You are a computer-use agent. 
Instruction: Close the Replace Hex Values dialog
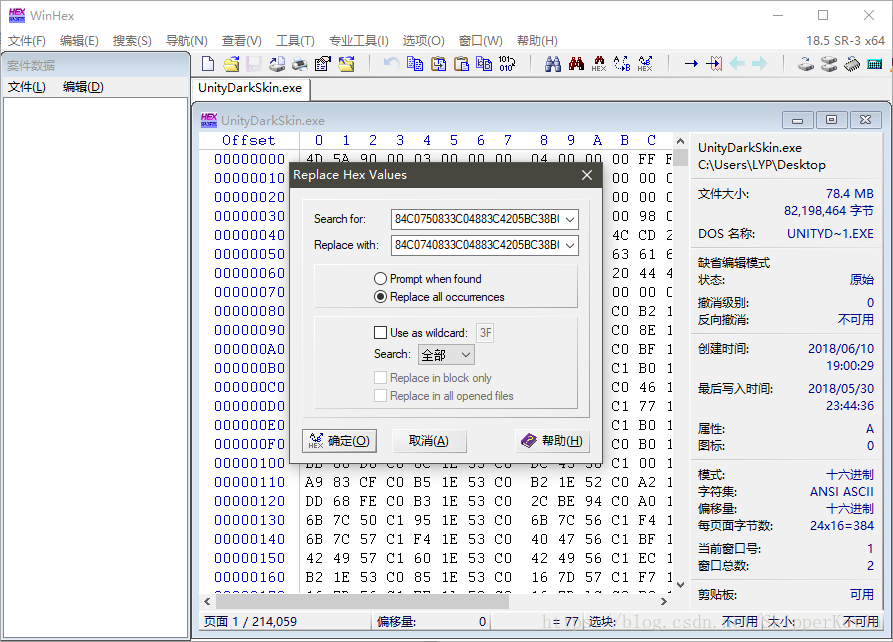[587, 175]
